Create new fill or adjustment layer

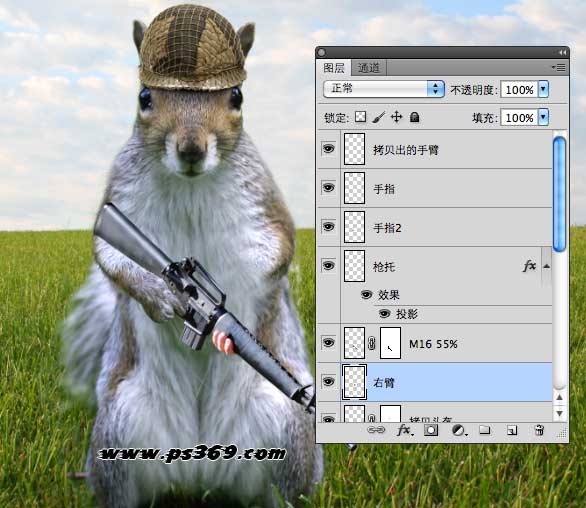click(459, 431)
